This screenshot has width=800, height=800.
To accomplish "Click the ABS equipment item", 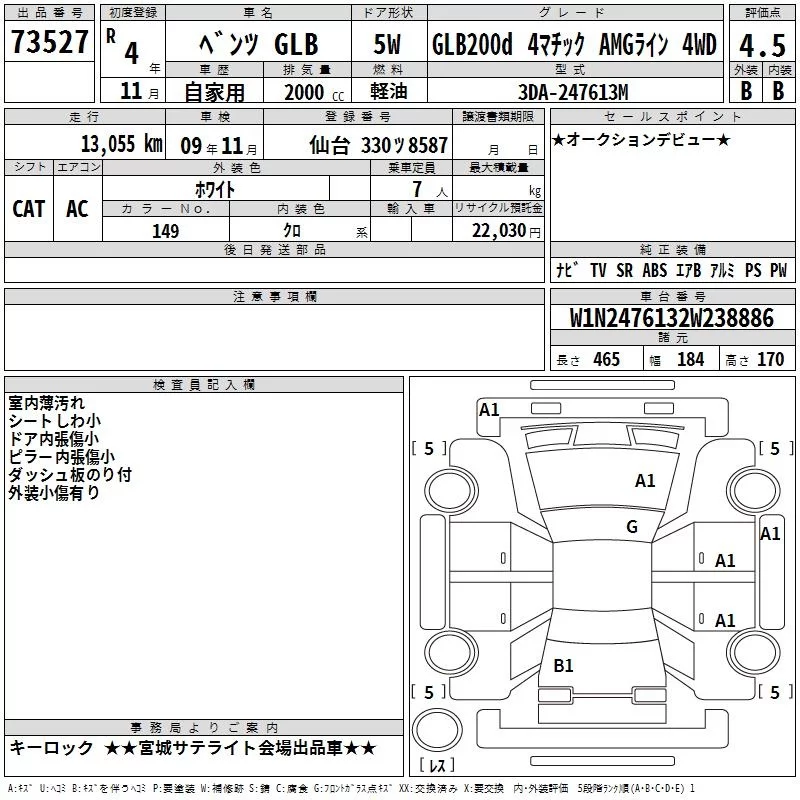I will click(654, 270).
